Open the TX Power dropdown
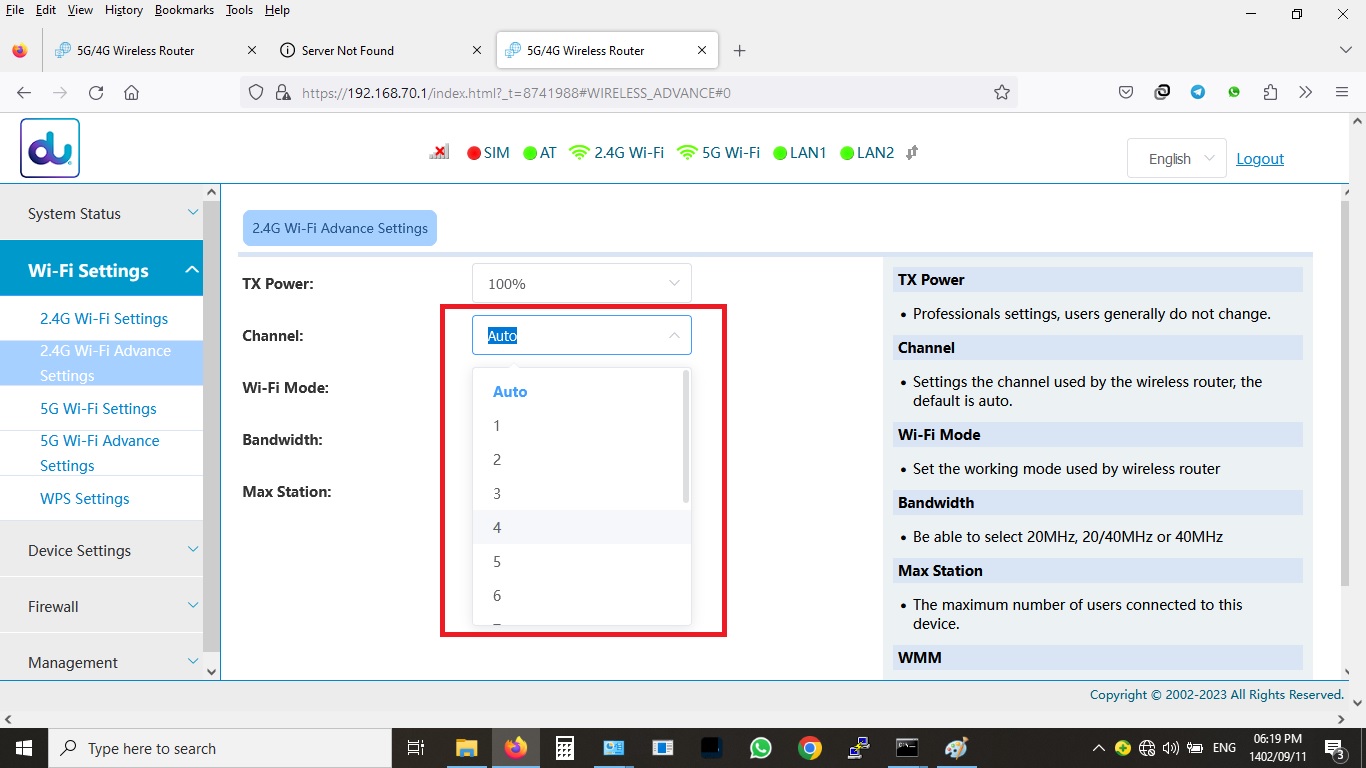This screenshot has height=768, width=1366. click(x=581, y=284)
